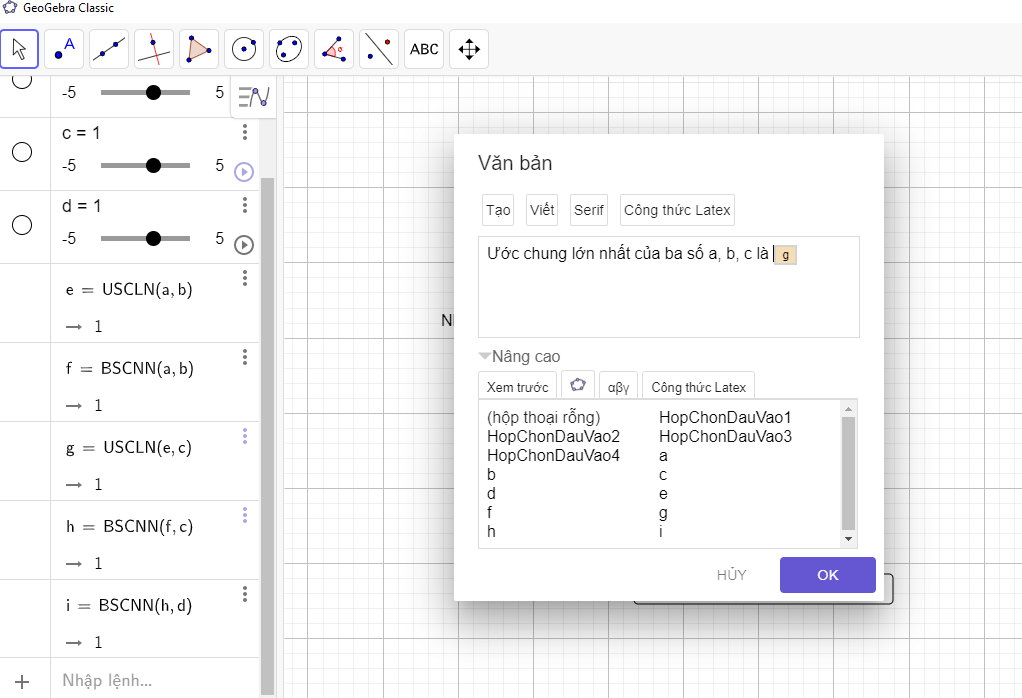The width and height of the screenshot is (1022, 698).
Task: Toggle visibility circle for slider d
Action: click(x=22, y=225)
